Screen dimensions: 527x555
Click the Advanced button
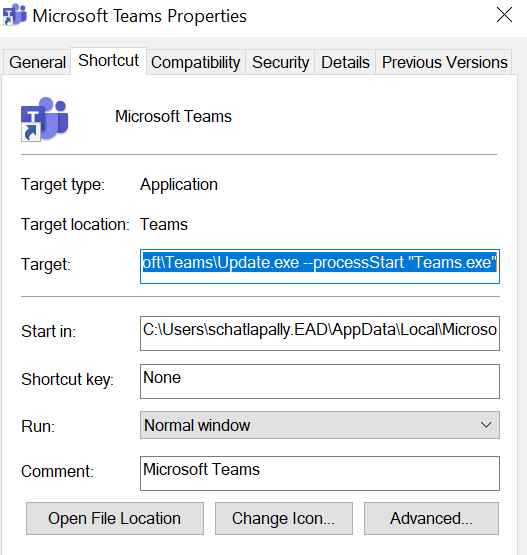(431, 518)
